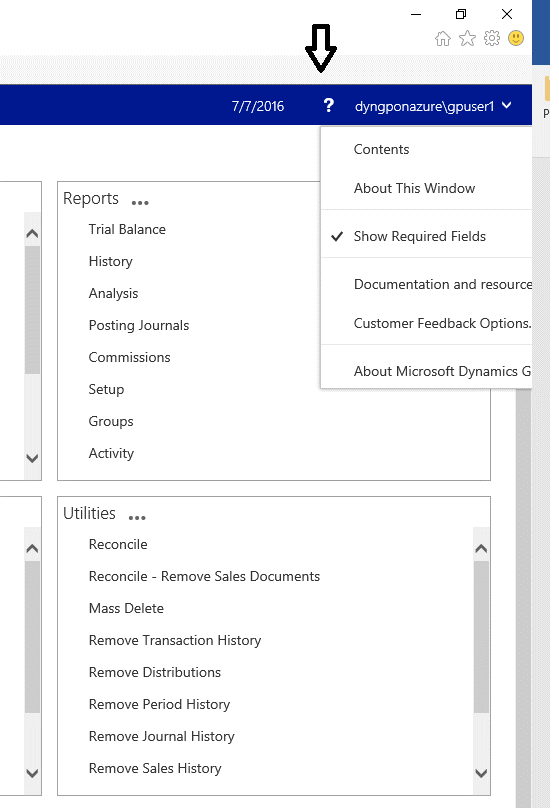Click scroll-up arrow left of Reports

[x=32, y=233]
